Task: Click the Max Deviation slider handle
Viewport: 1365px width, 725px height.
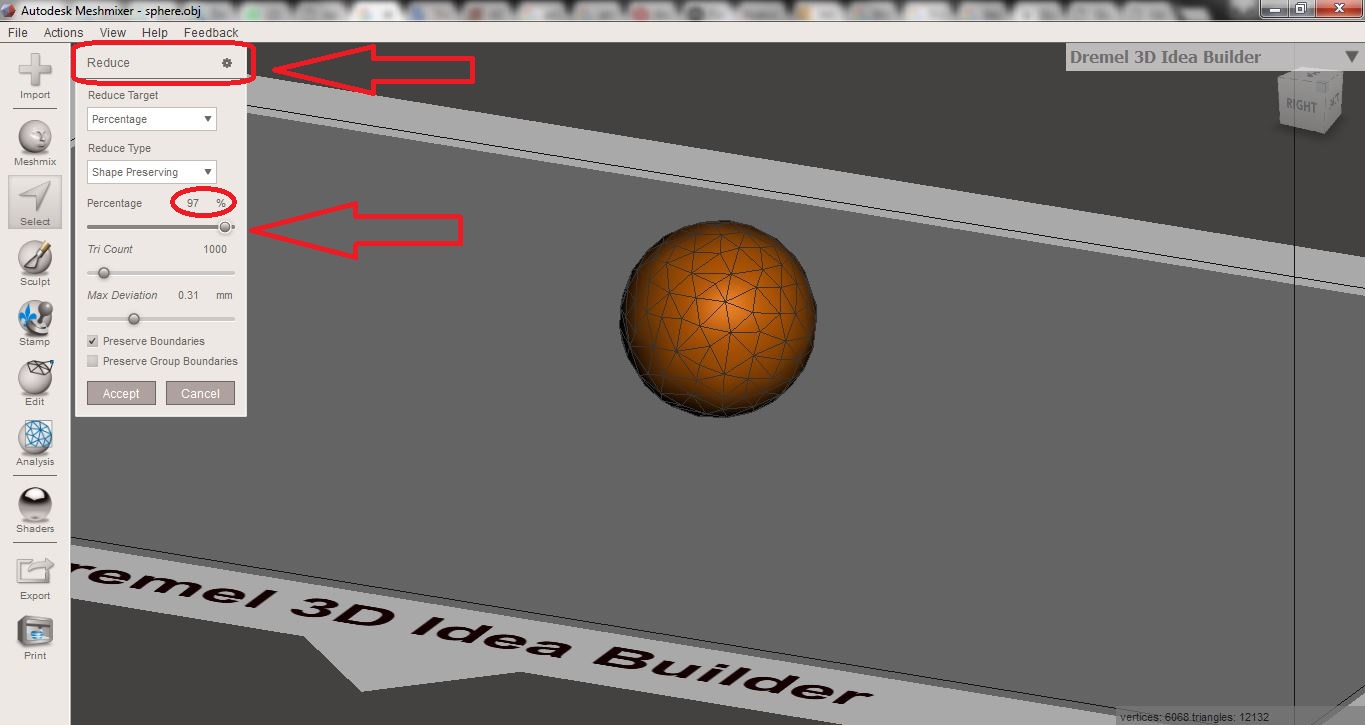Action: 134,319
